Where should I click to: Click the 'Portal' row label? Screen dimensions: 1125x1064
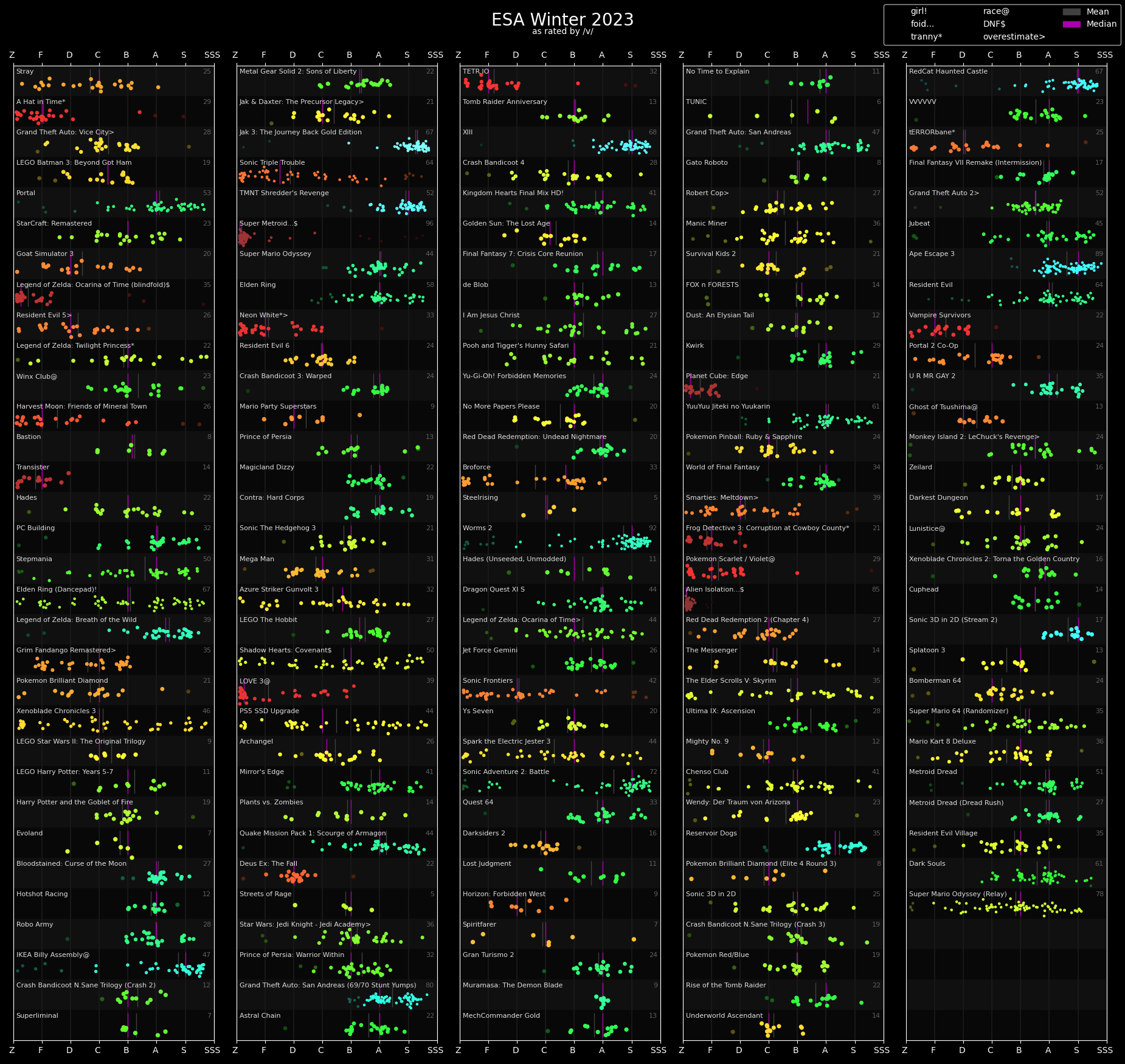click(26, 193)
